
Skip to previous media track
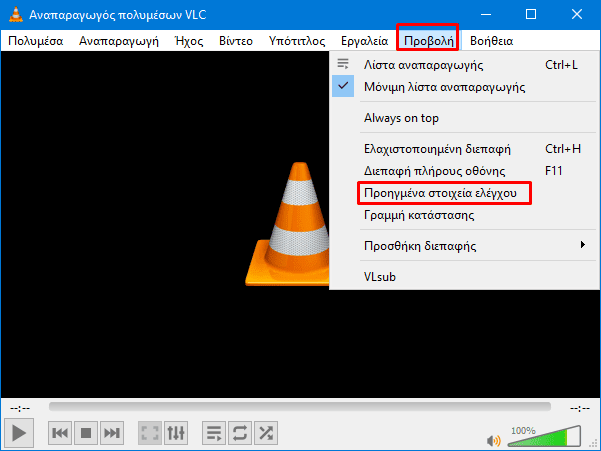coord(60,433)
